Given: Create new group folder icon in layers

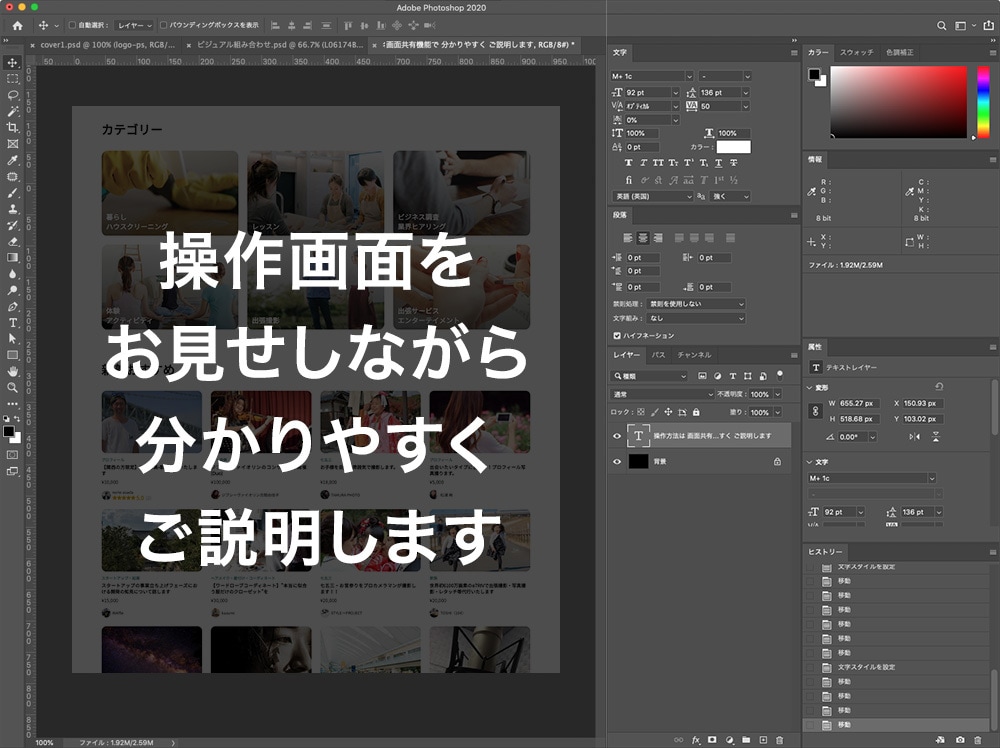Looking at the screenshot, I should (x=746, y=740).
